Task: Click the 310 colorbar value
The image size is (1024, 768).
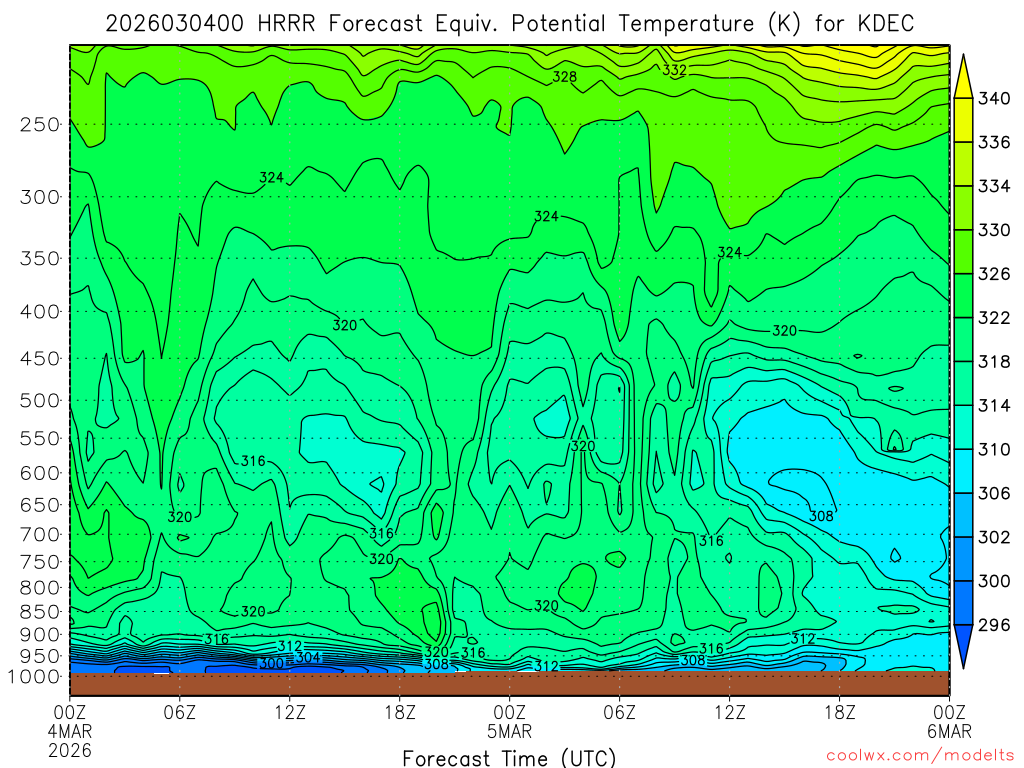Action: point(994,449)
